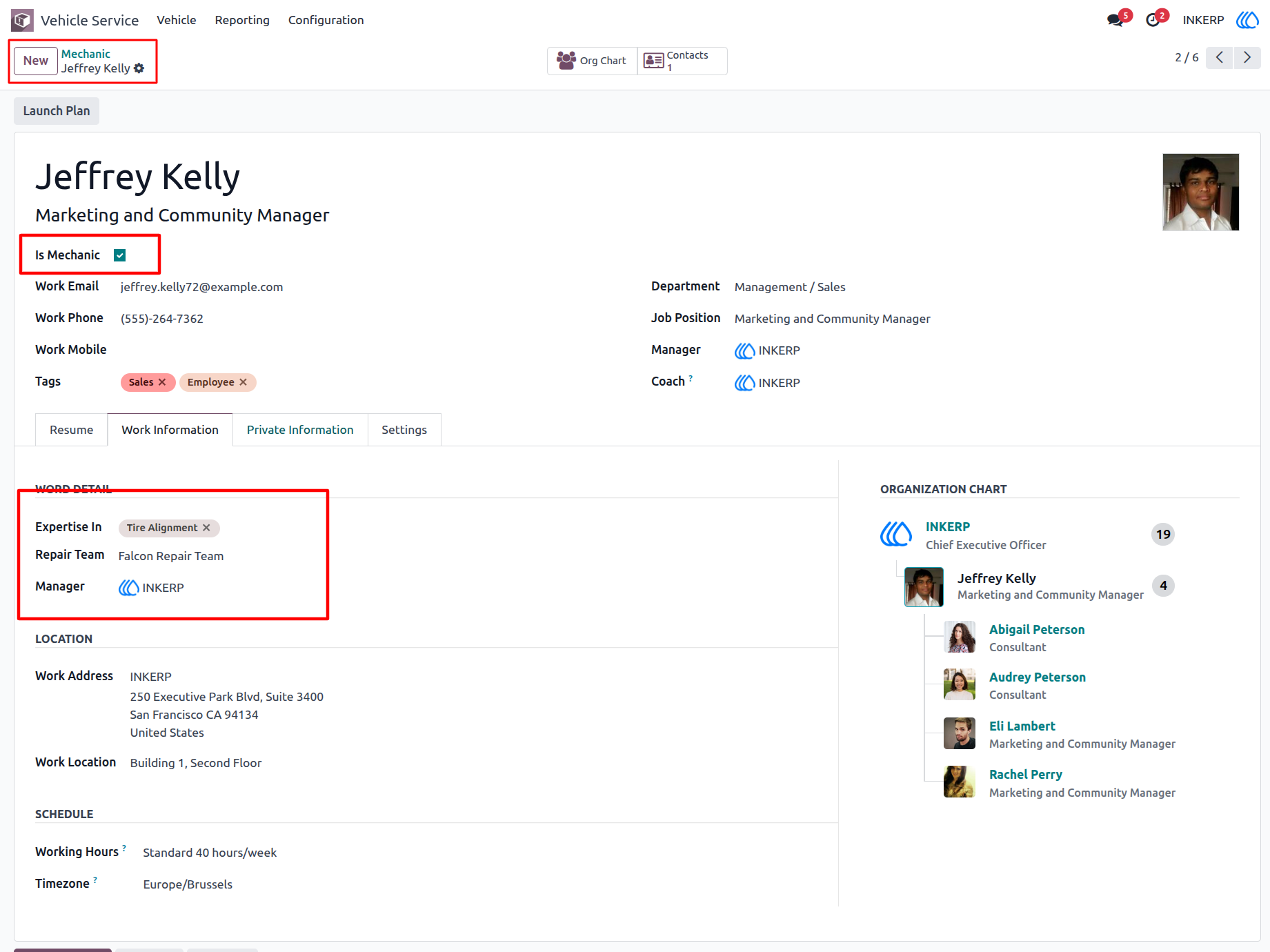Go to the previous employee record
This screenshot has height=952, width=1270.
(1220, 57)
